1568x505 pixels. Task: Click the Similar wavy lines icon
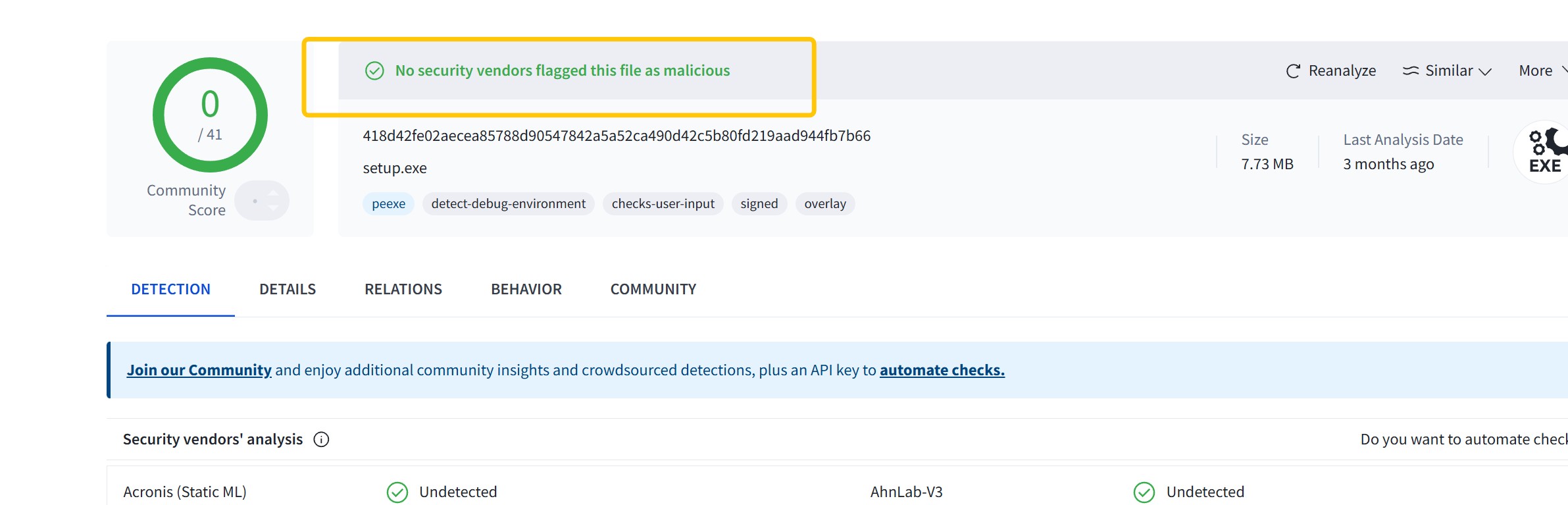pos(1410,70)
